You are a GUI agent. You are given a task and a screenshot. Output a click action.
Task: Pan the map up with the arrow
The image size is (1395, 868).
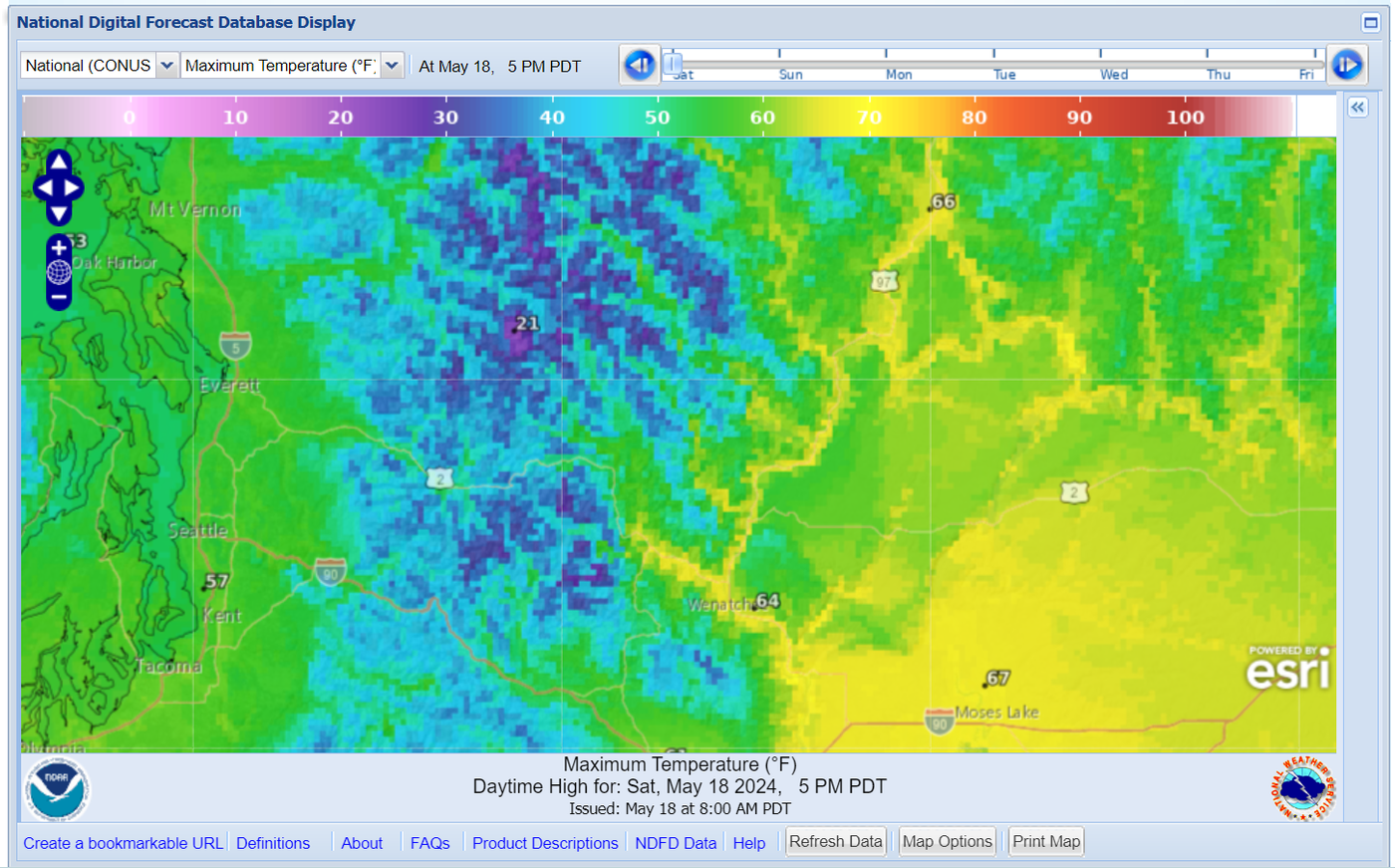[59, 162]
